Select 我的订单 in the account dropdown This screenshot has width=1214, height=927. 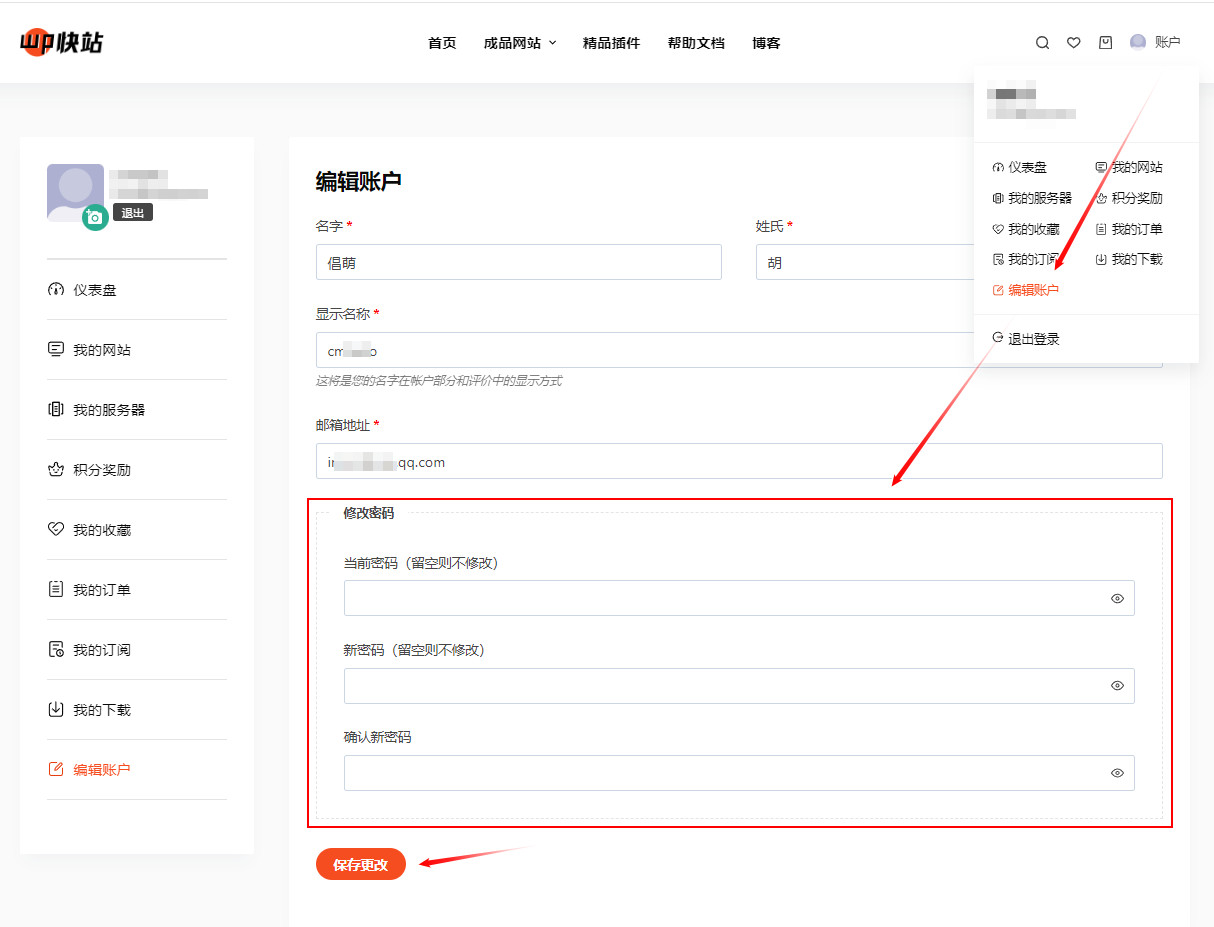click(1136, 229)
